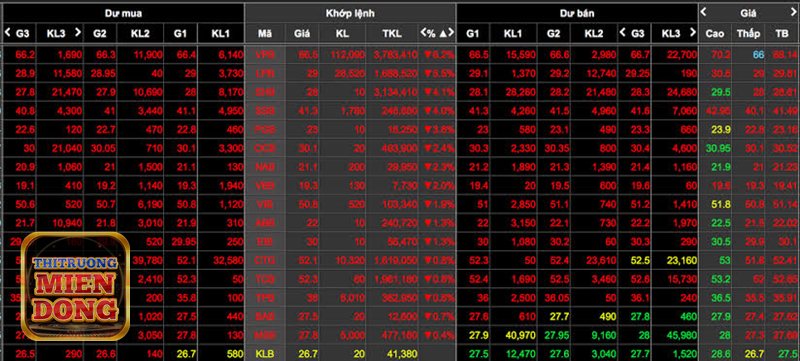
Task: Click the yellow high price 51.8
Action: coord(721,204)
